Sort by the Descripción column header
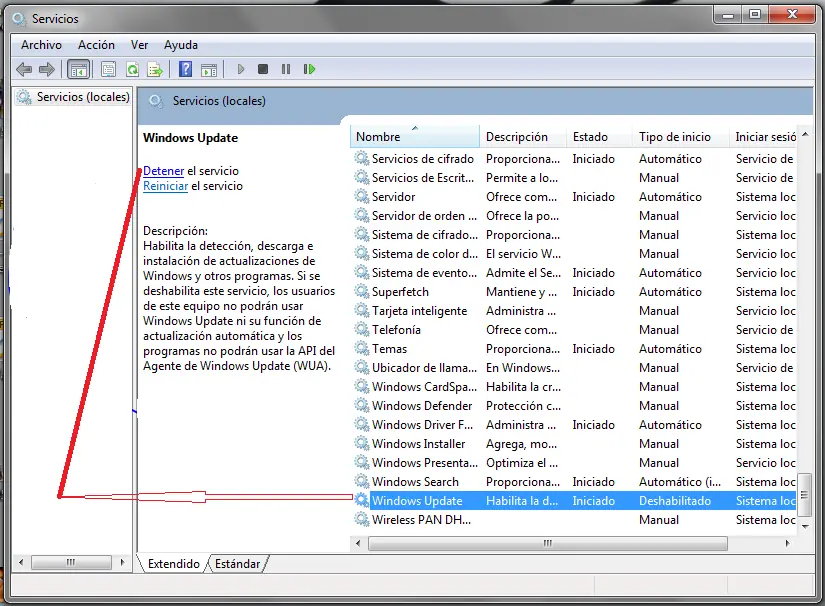Screen dimensions: 825x606 click(x=523, y=137)
